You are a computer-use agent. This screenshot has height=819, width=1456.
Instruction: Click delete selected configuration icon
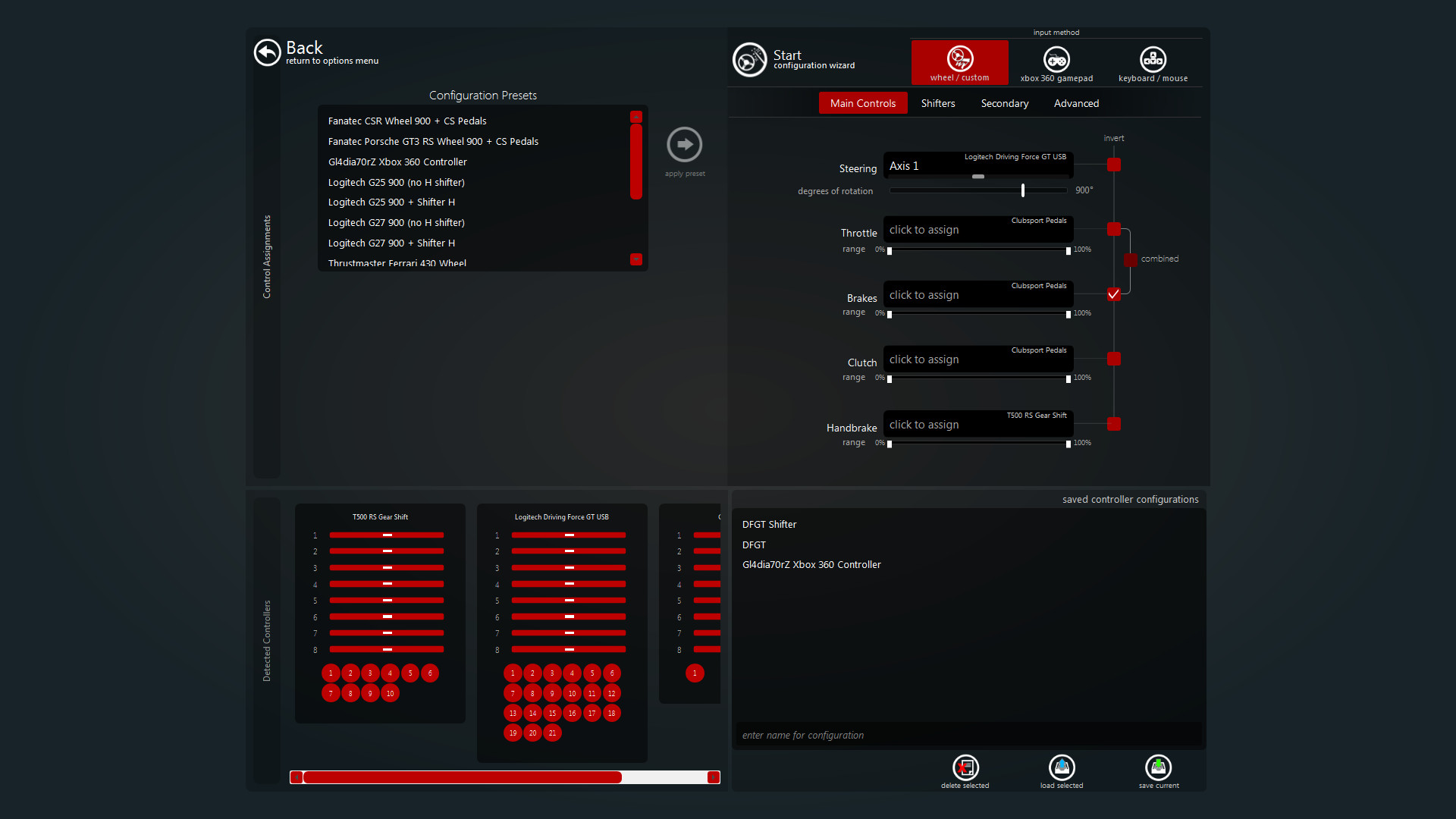(x=965, y=768)
